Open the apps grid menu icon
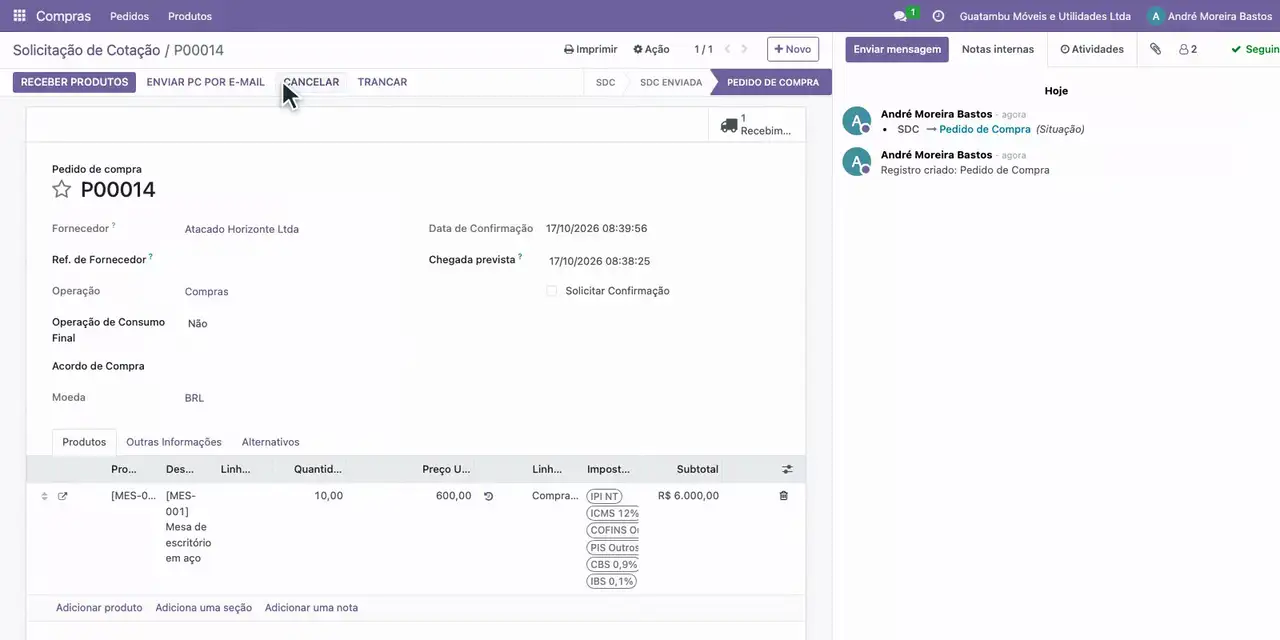Image resolution: width=1280 pixels, height=640 pixels. point(19,16)
